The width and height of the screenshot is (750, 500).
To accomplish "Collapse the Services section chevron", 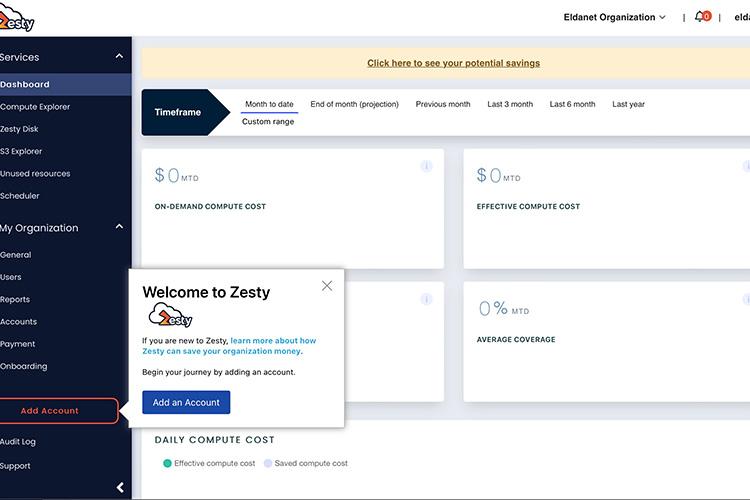I will click(x=119, y=56).
